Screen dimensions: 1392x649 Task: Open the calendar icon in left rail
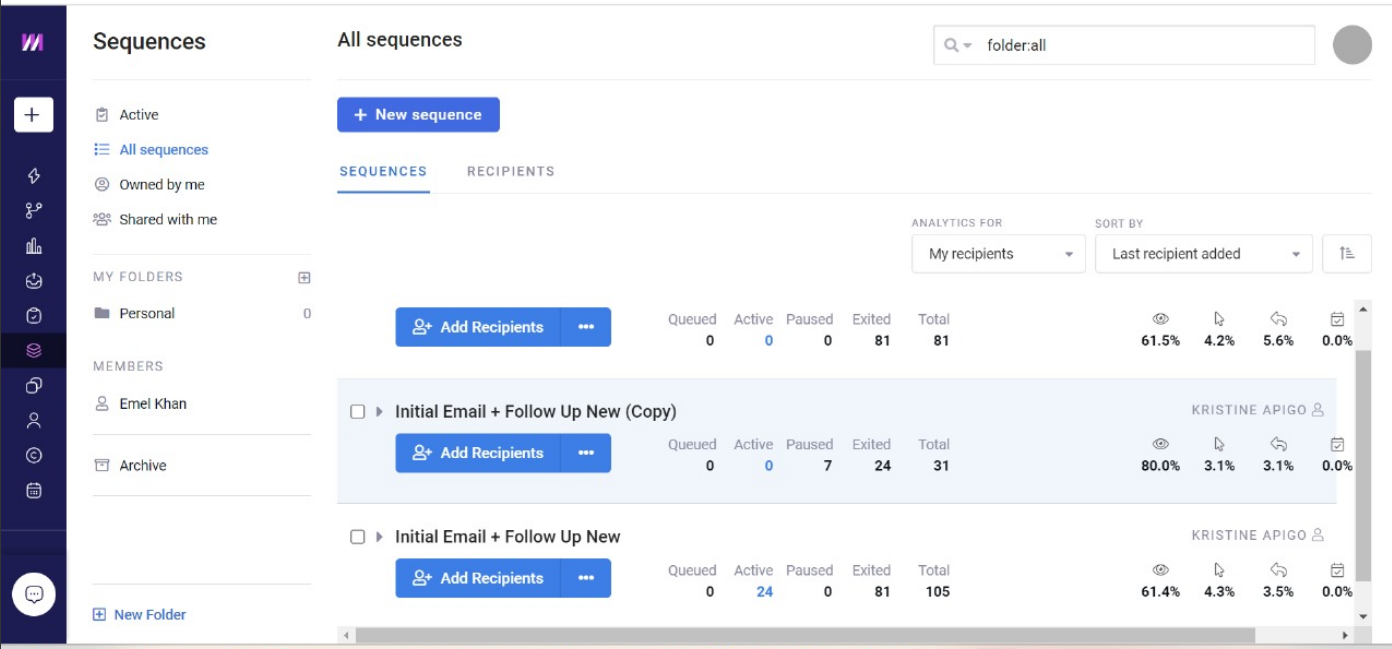coord(34,490)
